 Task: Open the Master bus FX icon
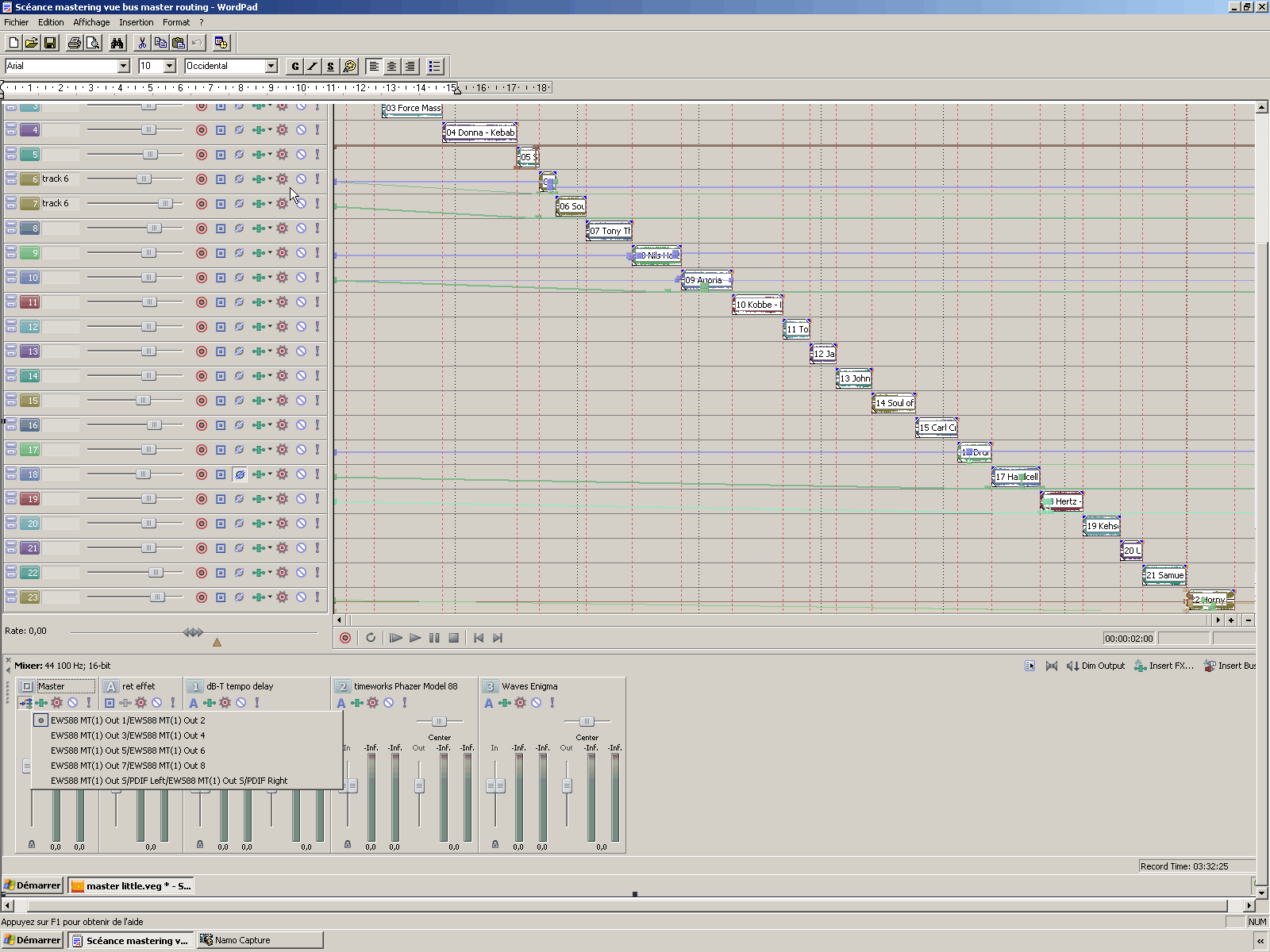click(40, 703)
